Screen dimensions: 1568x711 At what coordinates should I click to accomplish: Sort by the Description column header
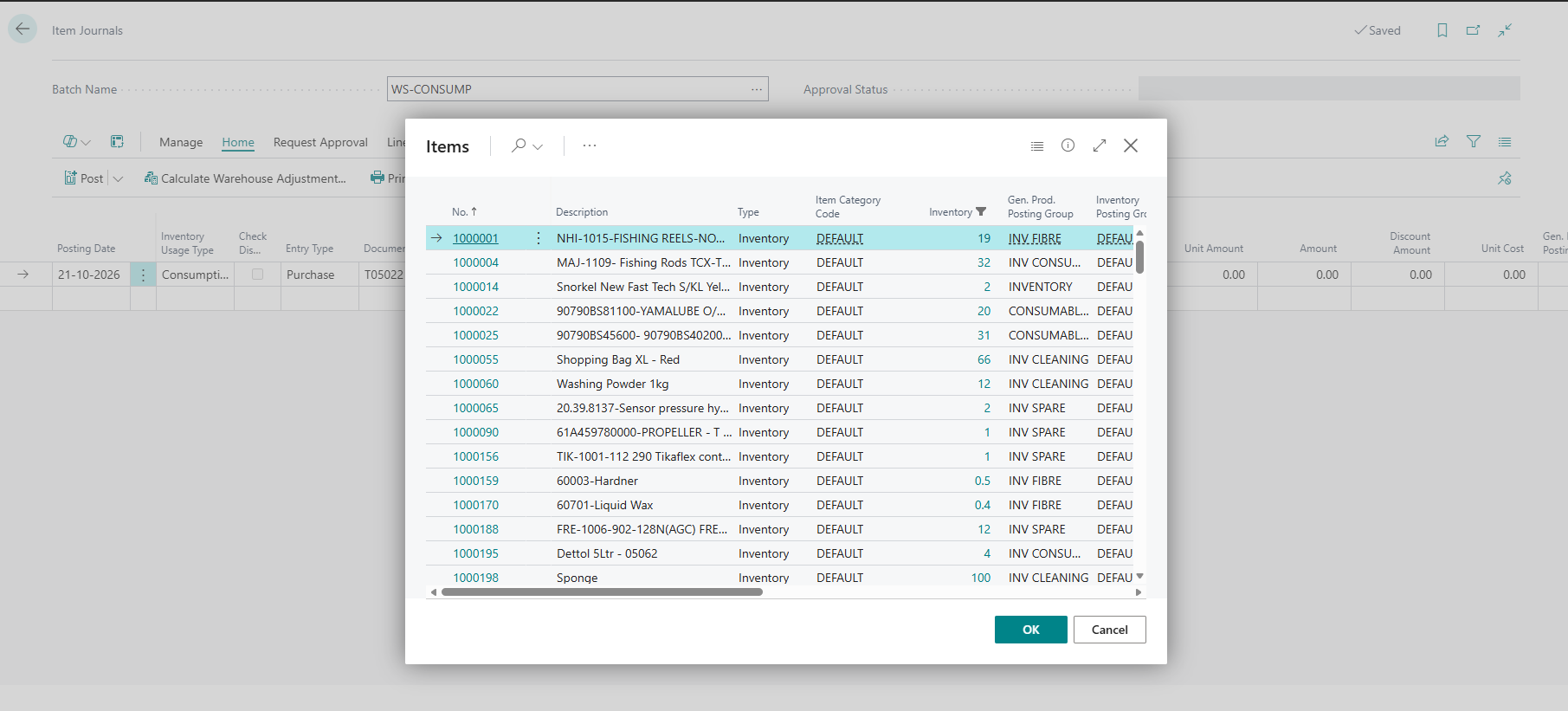point(582,212)
